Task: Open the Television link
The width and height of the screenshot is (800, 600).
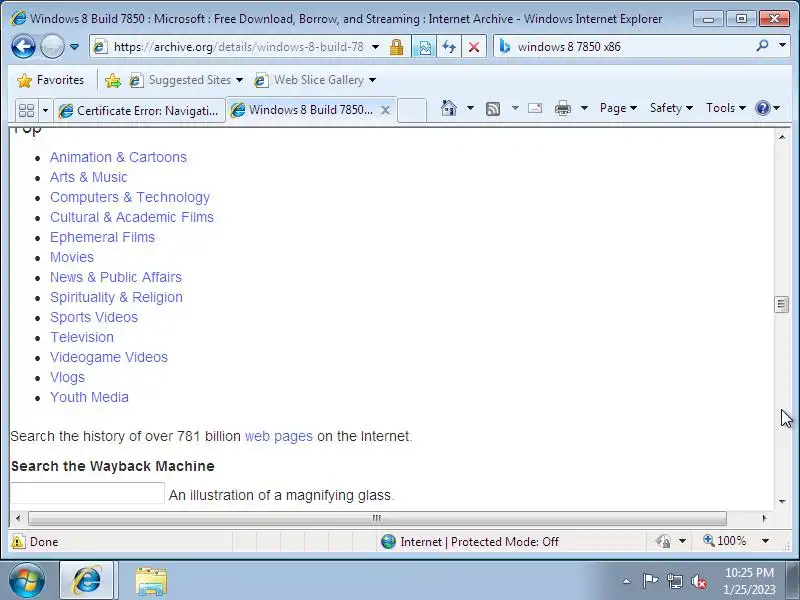Action: (82, 337)
